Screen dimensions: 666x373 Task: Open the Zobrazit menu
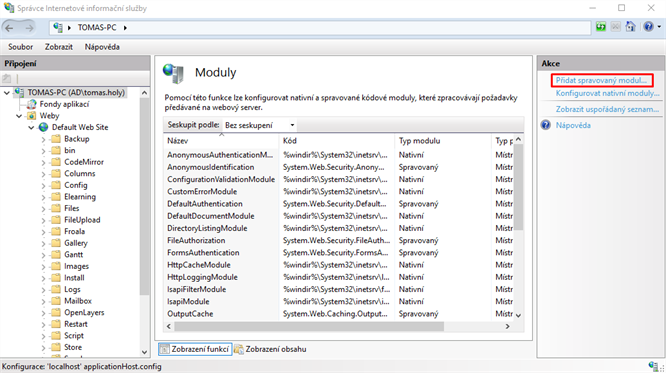coord(59,47)
